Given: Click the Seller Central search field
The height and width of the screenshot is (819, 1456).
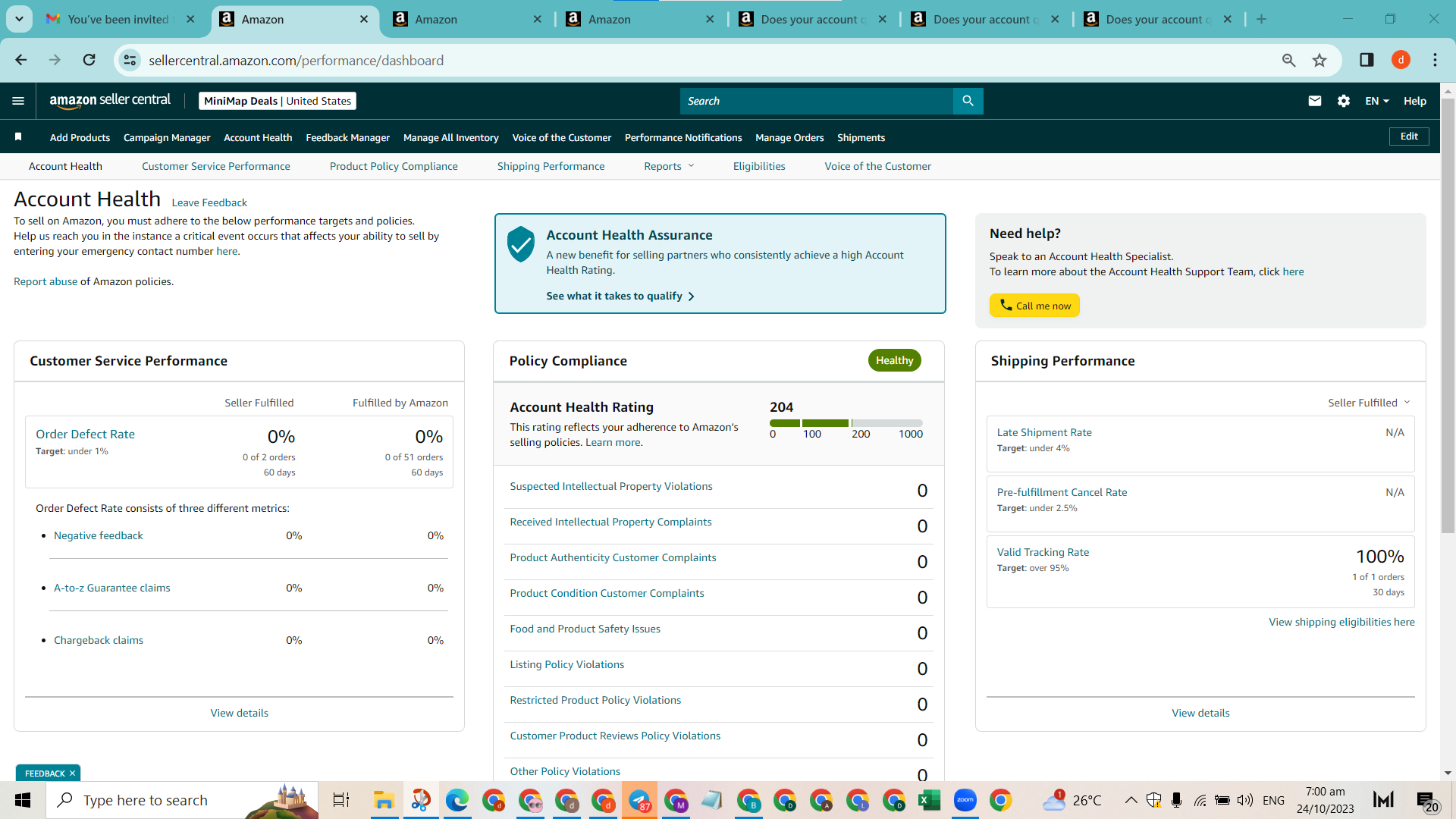Looking at the screenshot, I should [x=816, y=101].
